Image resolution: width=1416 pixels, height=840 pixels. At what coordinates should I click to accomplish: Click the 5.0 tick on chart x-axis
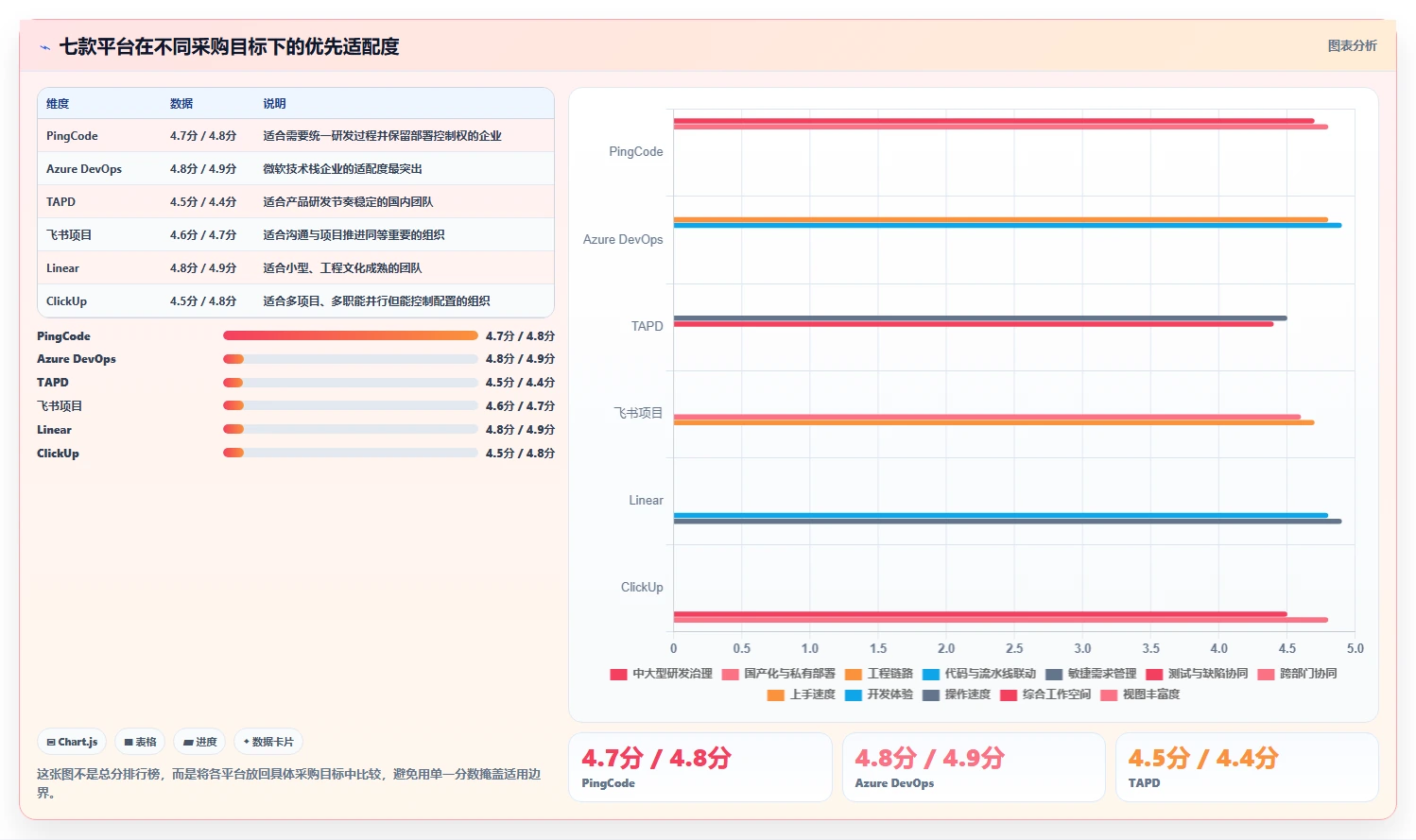[1355, 649]
